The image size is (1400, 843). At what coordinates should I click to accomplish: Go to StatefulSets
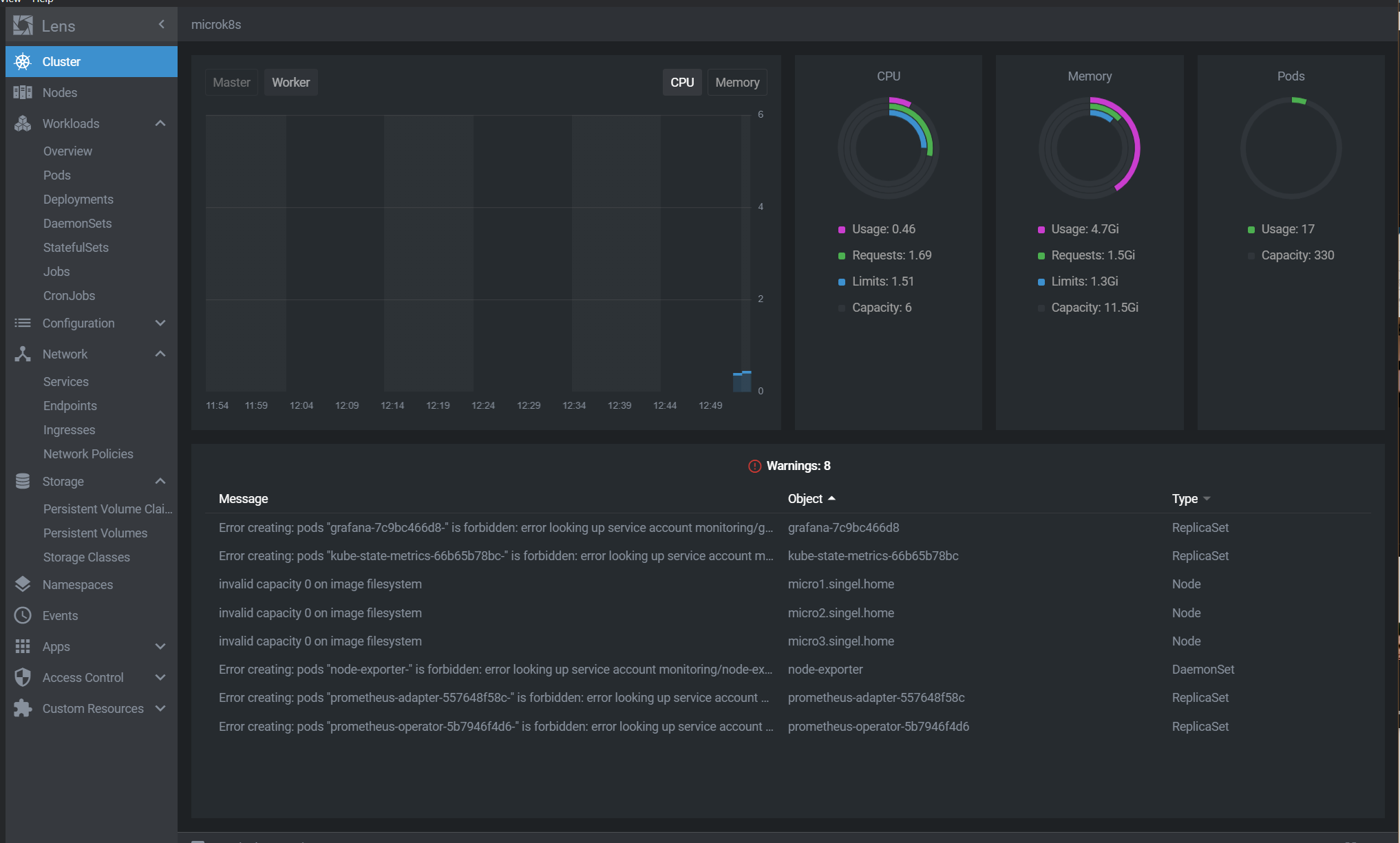coord(76,247)
